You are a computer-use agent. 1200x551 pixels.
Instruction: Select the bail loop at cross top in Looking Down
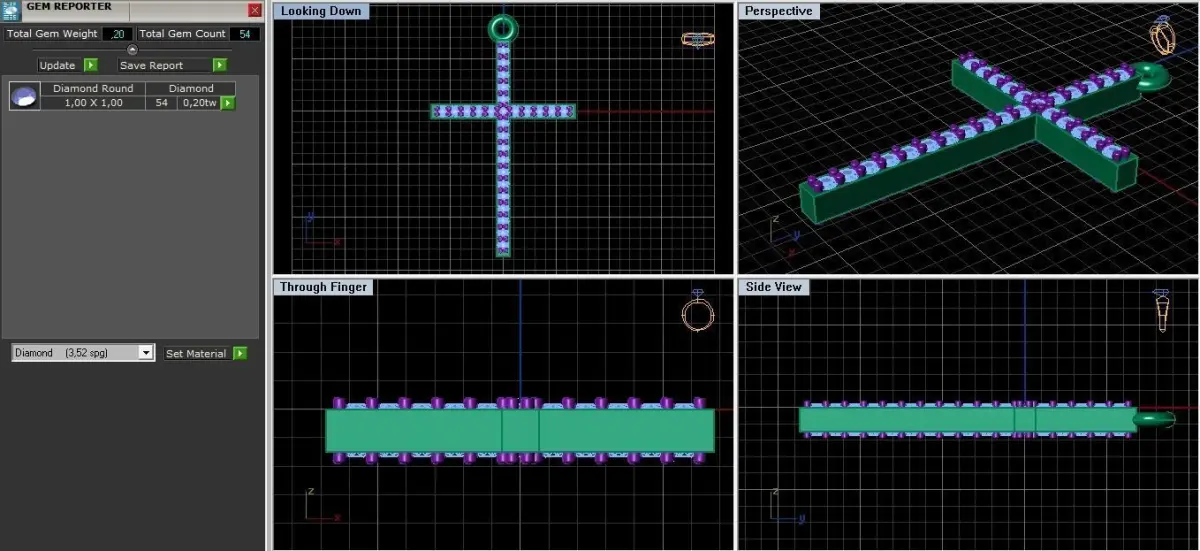click(503, 29)
